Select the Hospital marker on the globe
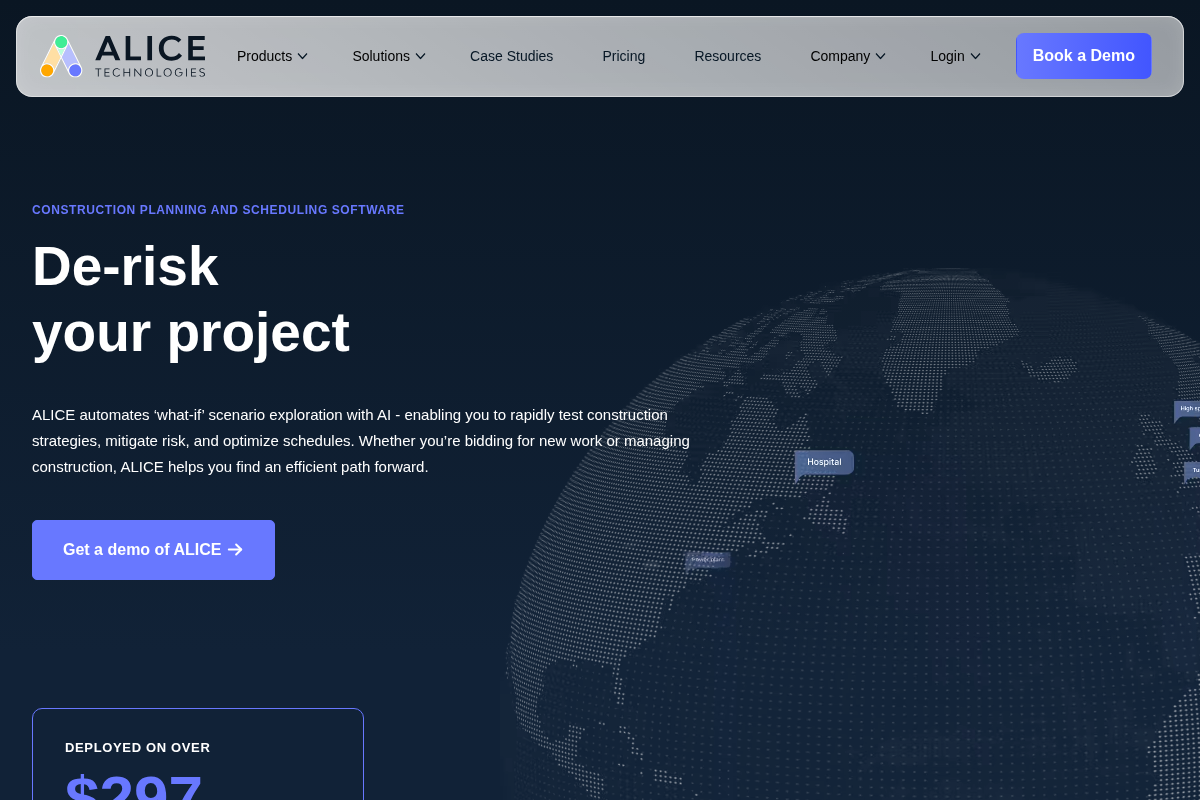The image size is (1200, 800). coord(824,463)
